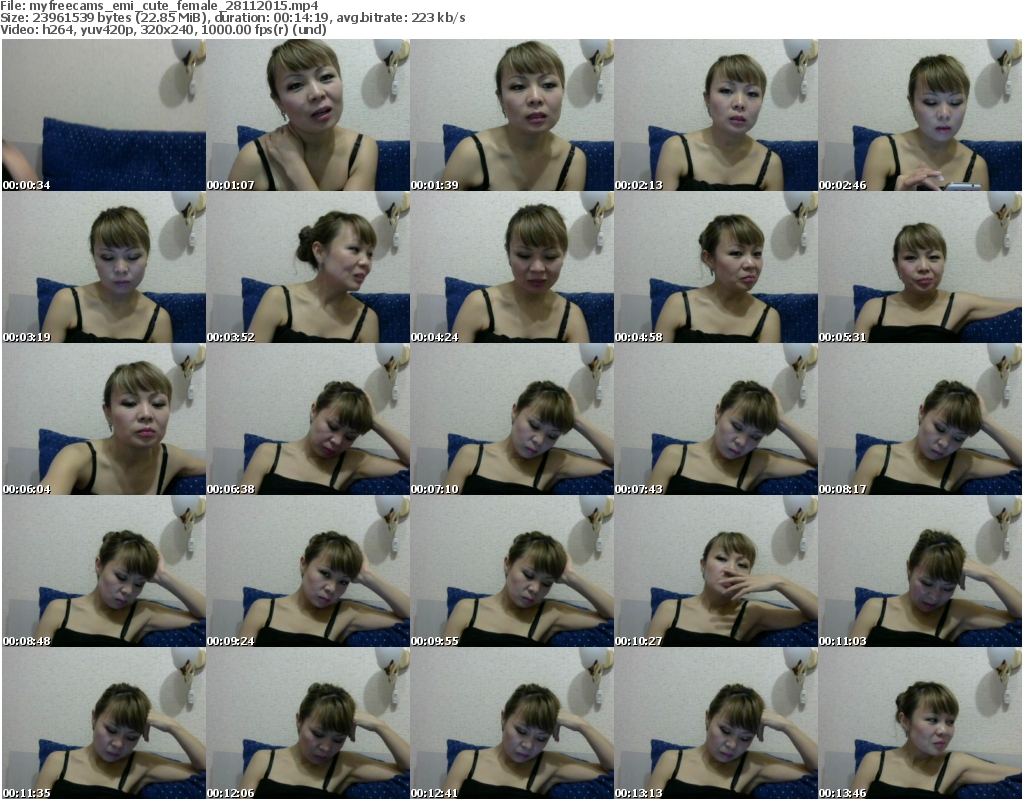This screenshot has width=1024, height=799.
Task: Open the frame stamped 00:04:58
Action: 716,267
